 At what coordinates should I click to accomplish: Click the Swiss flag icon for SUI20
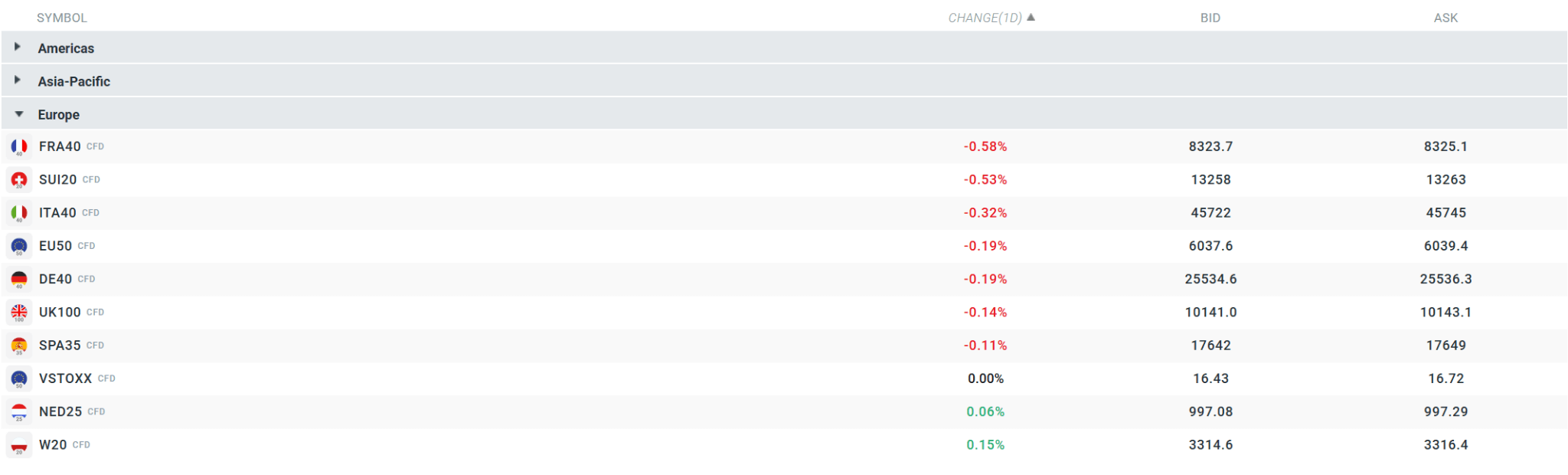point(19,179)
